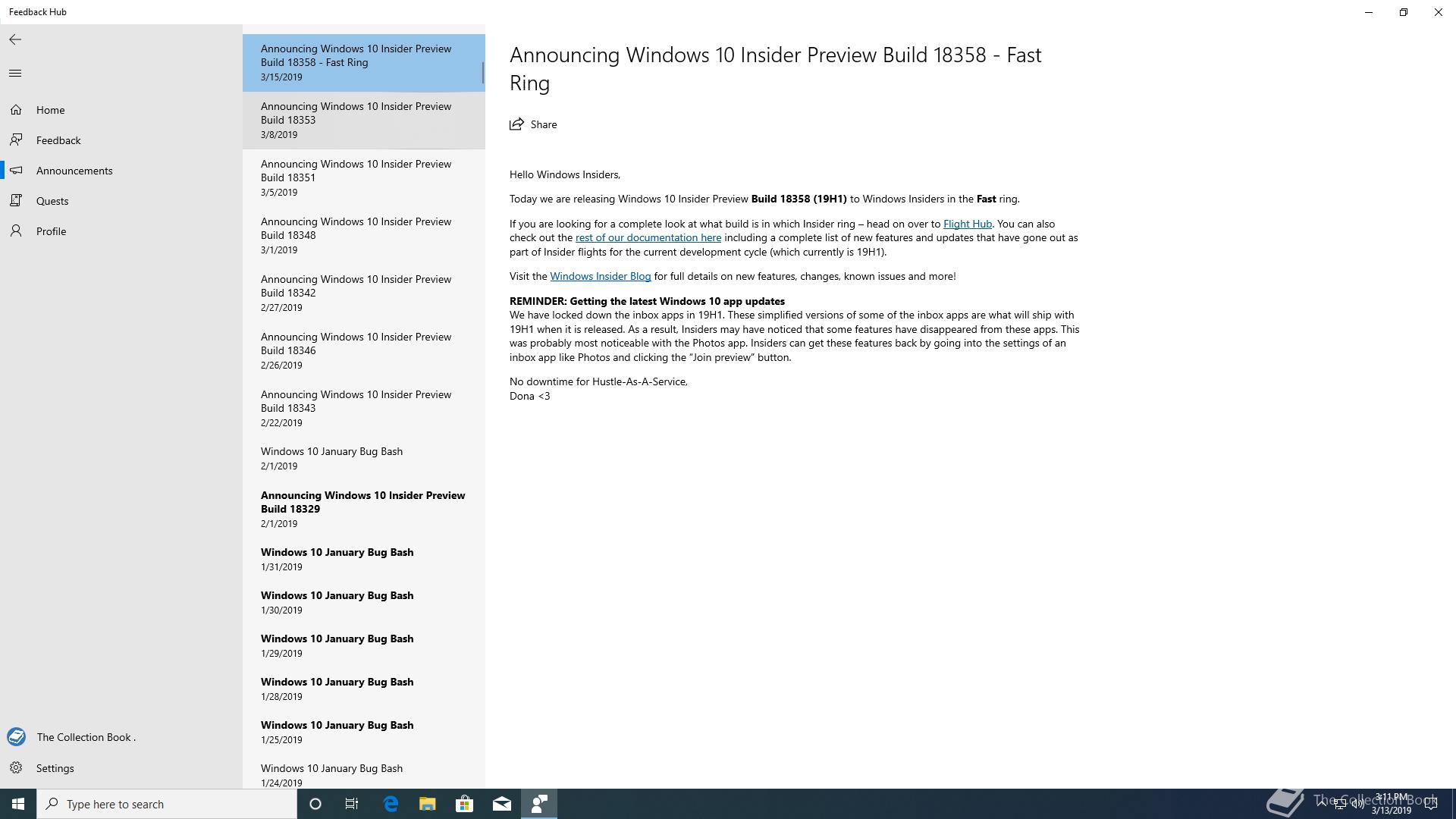The width and height of the screenshot is (1456, 819).
Task: Open Bug Bash announcement dated 2/1/2019
Action: pos(364,459)
